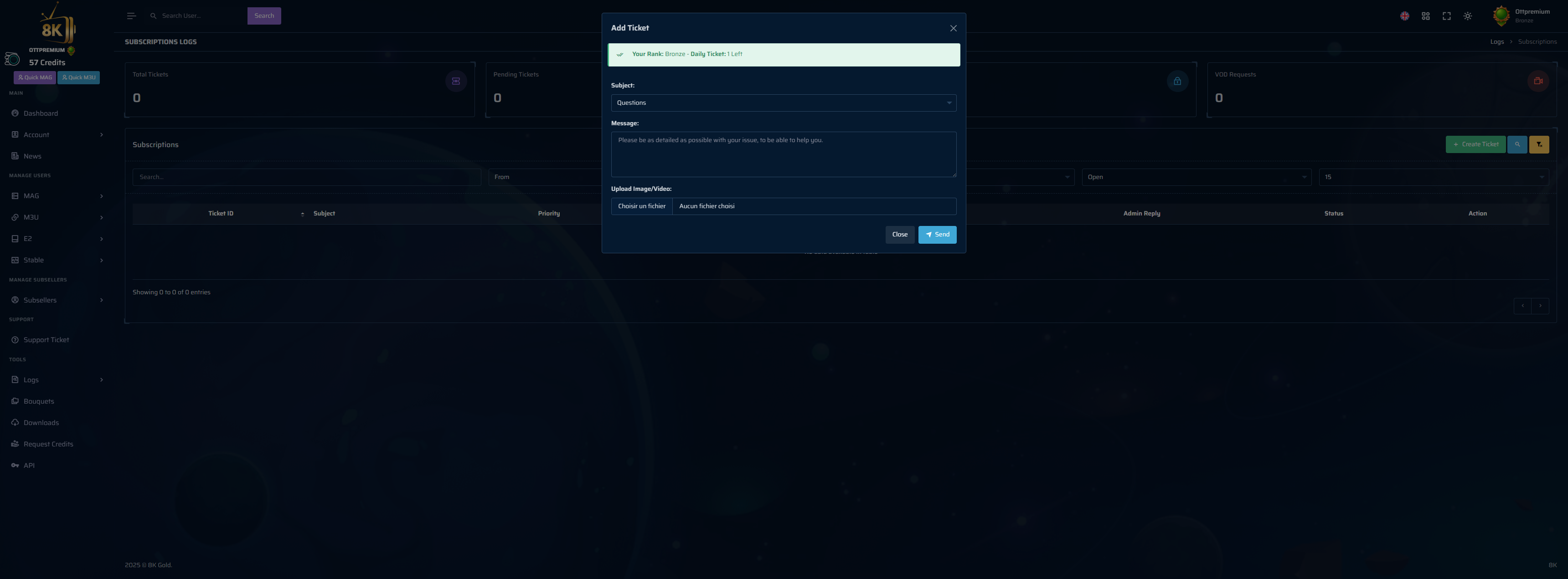Sort table by Ticket ID column
1568x579 pixels.
(221, 214)
